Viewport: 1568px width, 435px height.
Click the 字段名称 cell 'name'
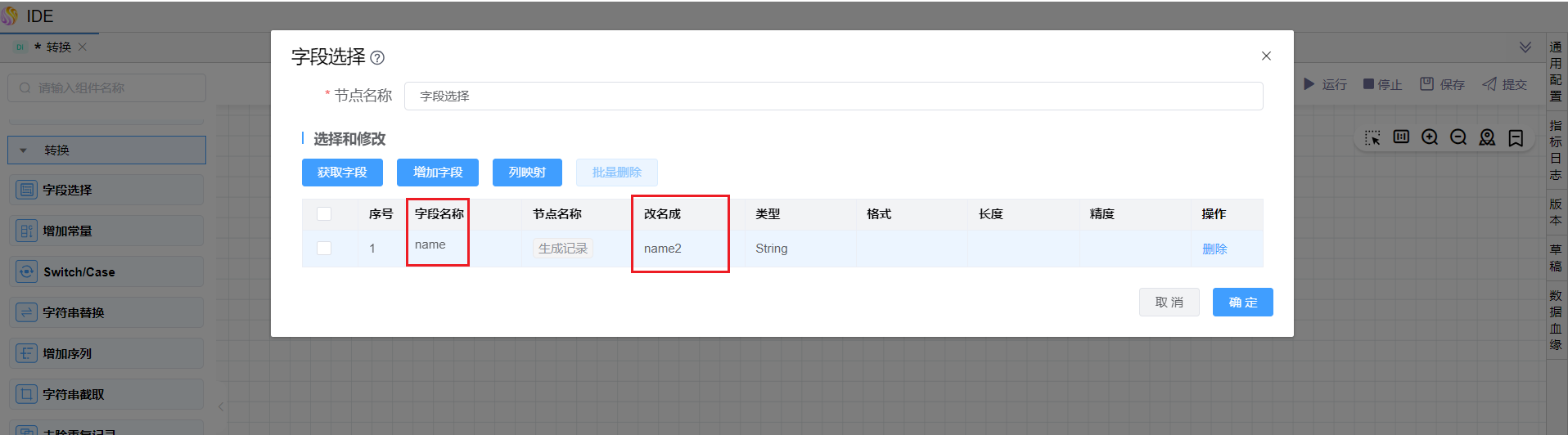coord(430,244)
